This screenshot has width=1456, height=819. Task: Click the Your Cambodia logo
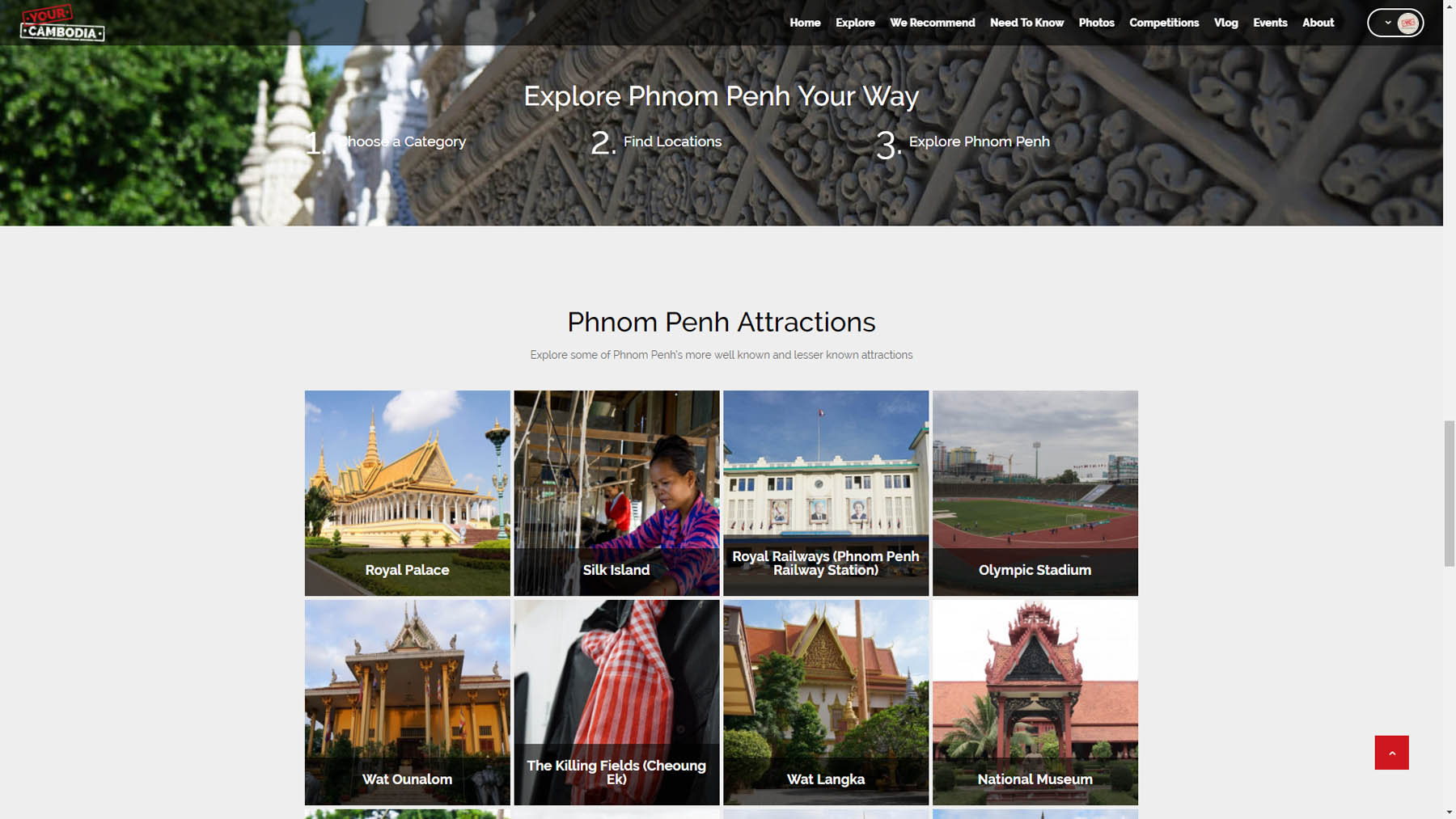point(62,23)
